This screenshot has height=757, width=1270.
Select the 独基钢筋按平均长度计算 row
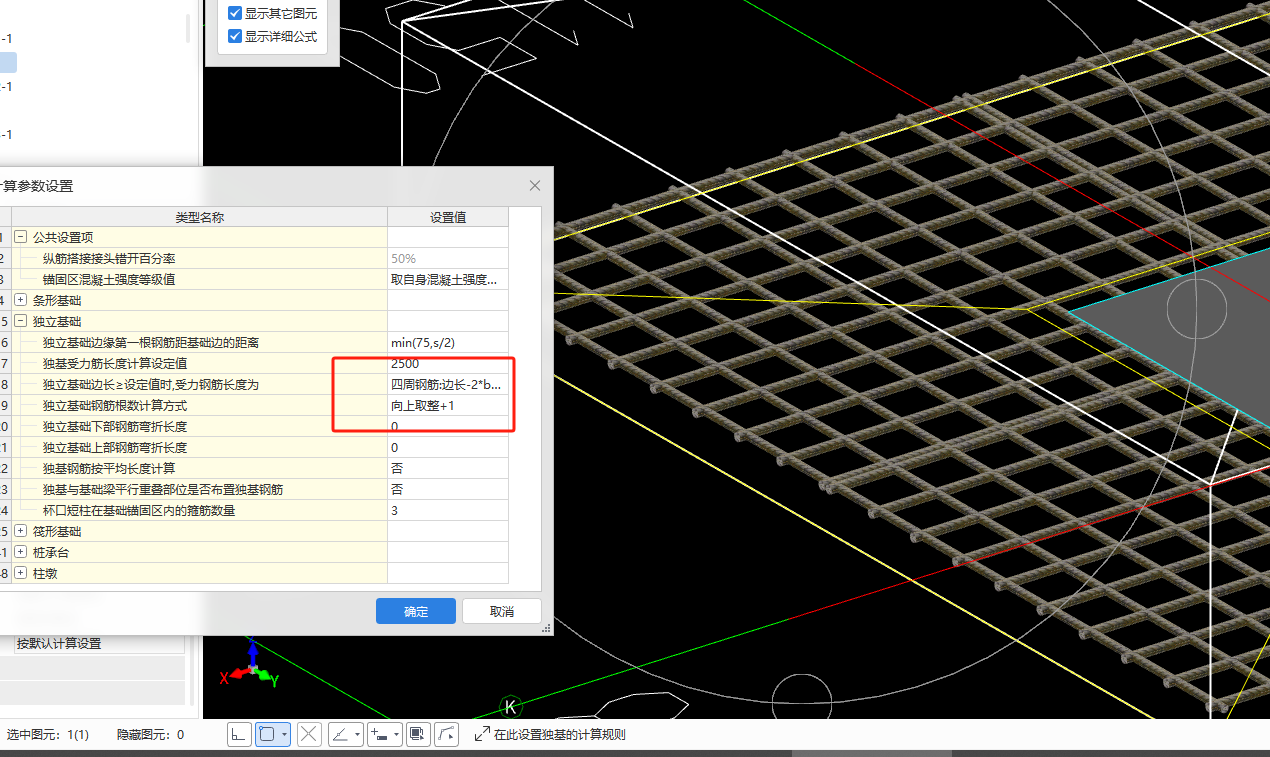[254, 468]
